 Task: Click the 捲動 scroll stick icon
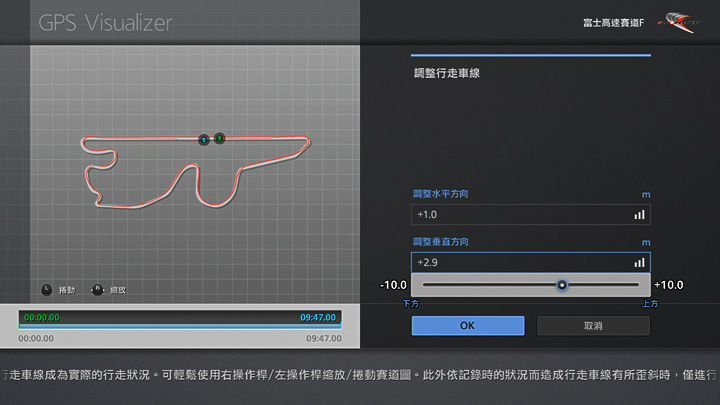click(47, 289)
